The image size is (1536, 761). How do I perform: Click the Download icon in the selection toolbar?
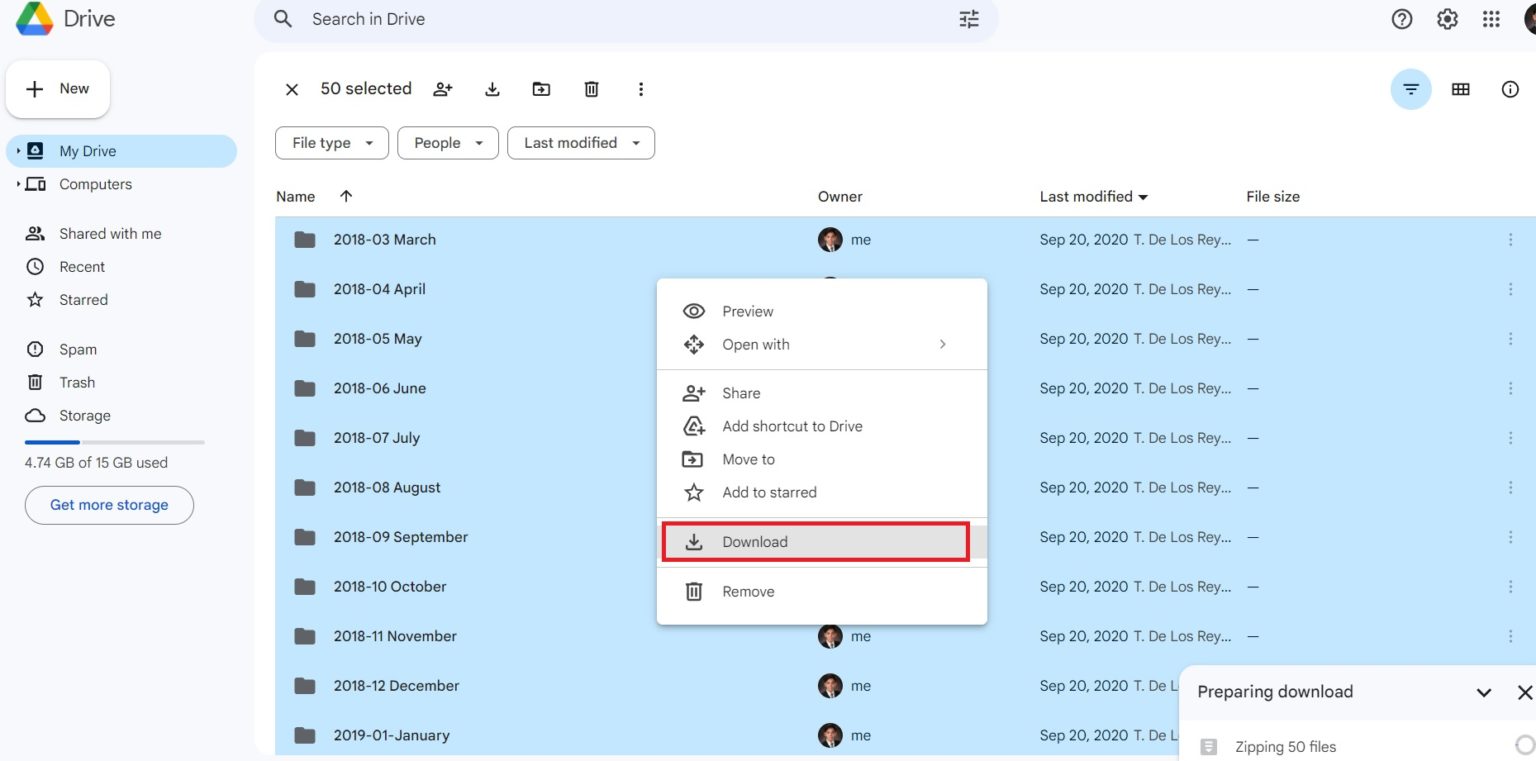(492, 89)
